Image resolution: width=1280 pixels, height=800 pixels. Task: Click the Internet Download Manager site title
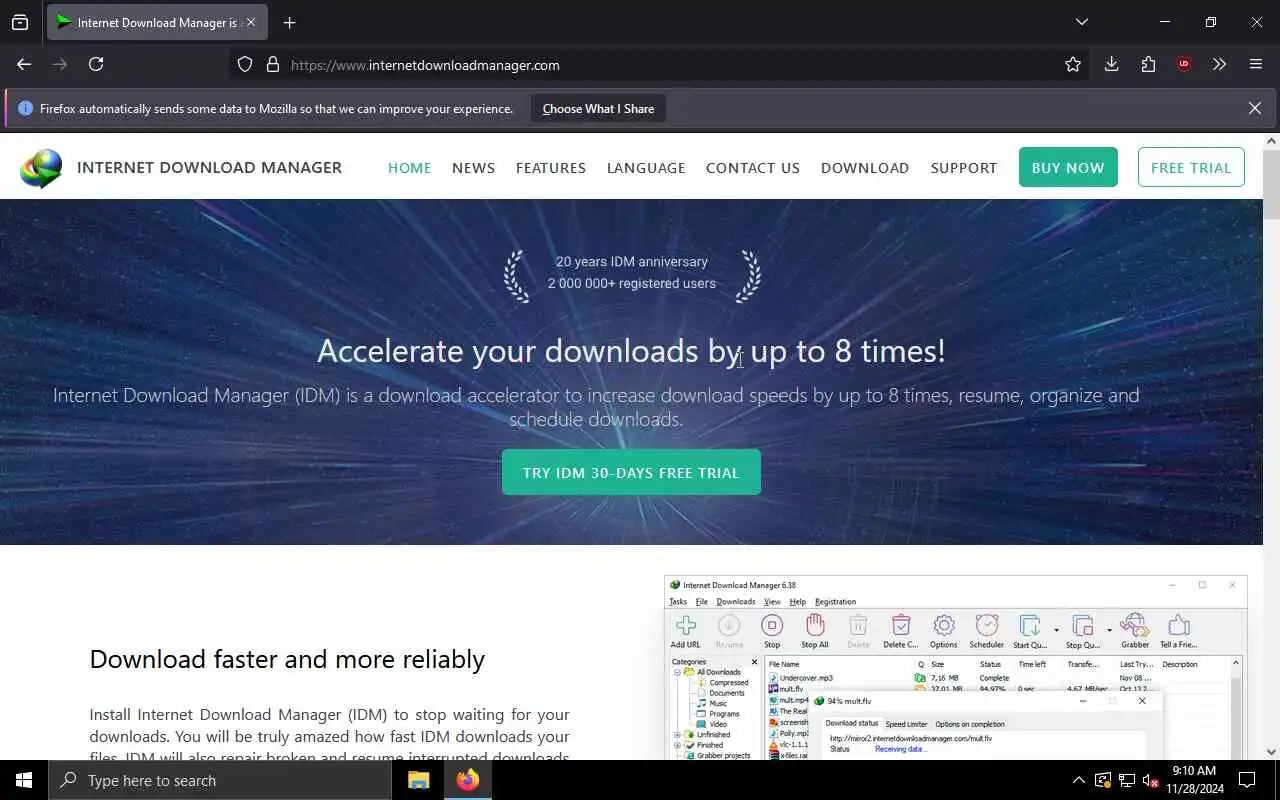(209, 167)
